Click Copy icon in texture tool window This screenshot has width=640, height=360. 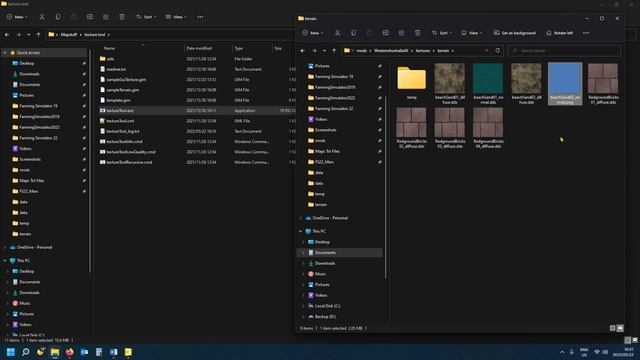click(58, 17)
